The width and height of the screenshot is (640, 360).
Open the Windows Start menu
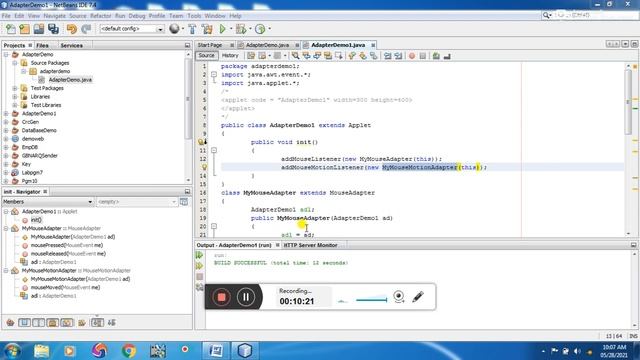pyautogui.click(x=12, y=351)
